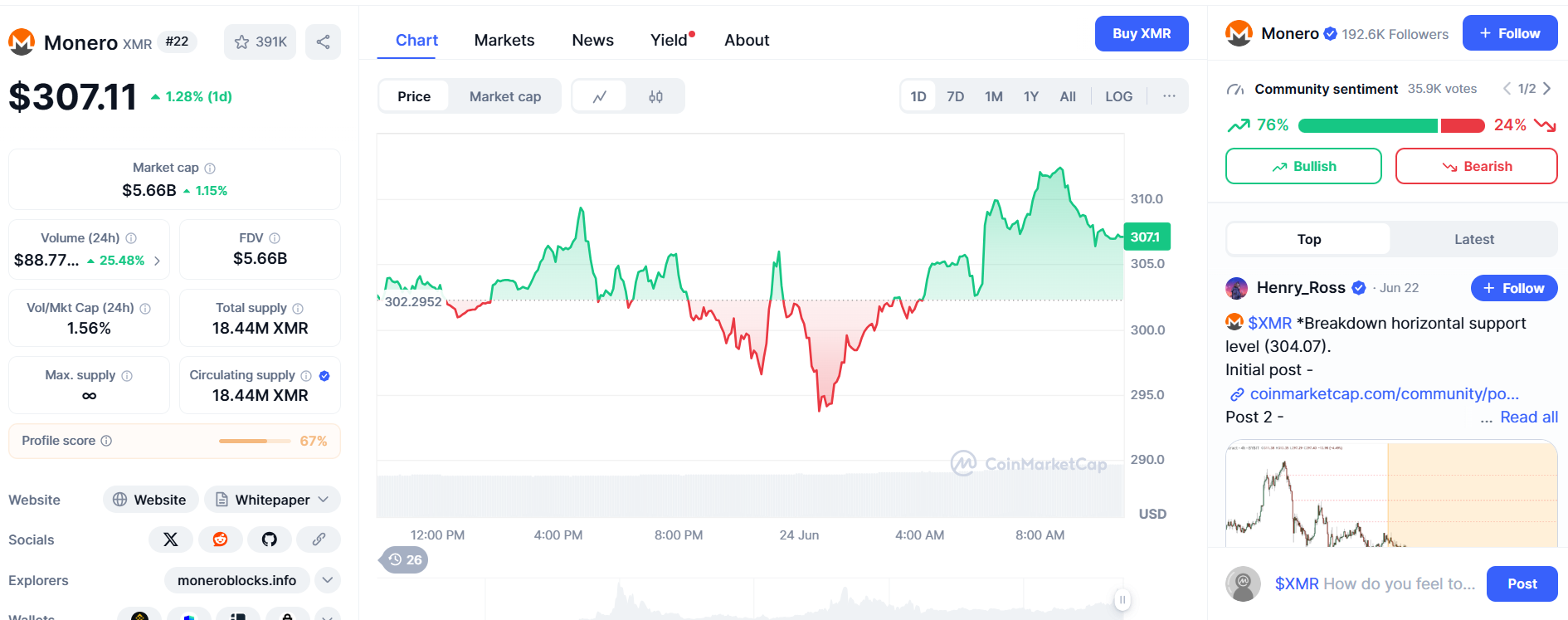This screenshot has width=1568, height=620.
Task: Toggle LOG scale on the chart
Action: 1118,96
